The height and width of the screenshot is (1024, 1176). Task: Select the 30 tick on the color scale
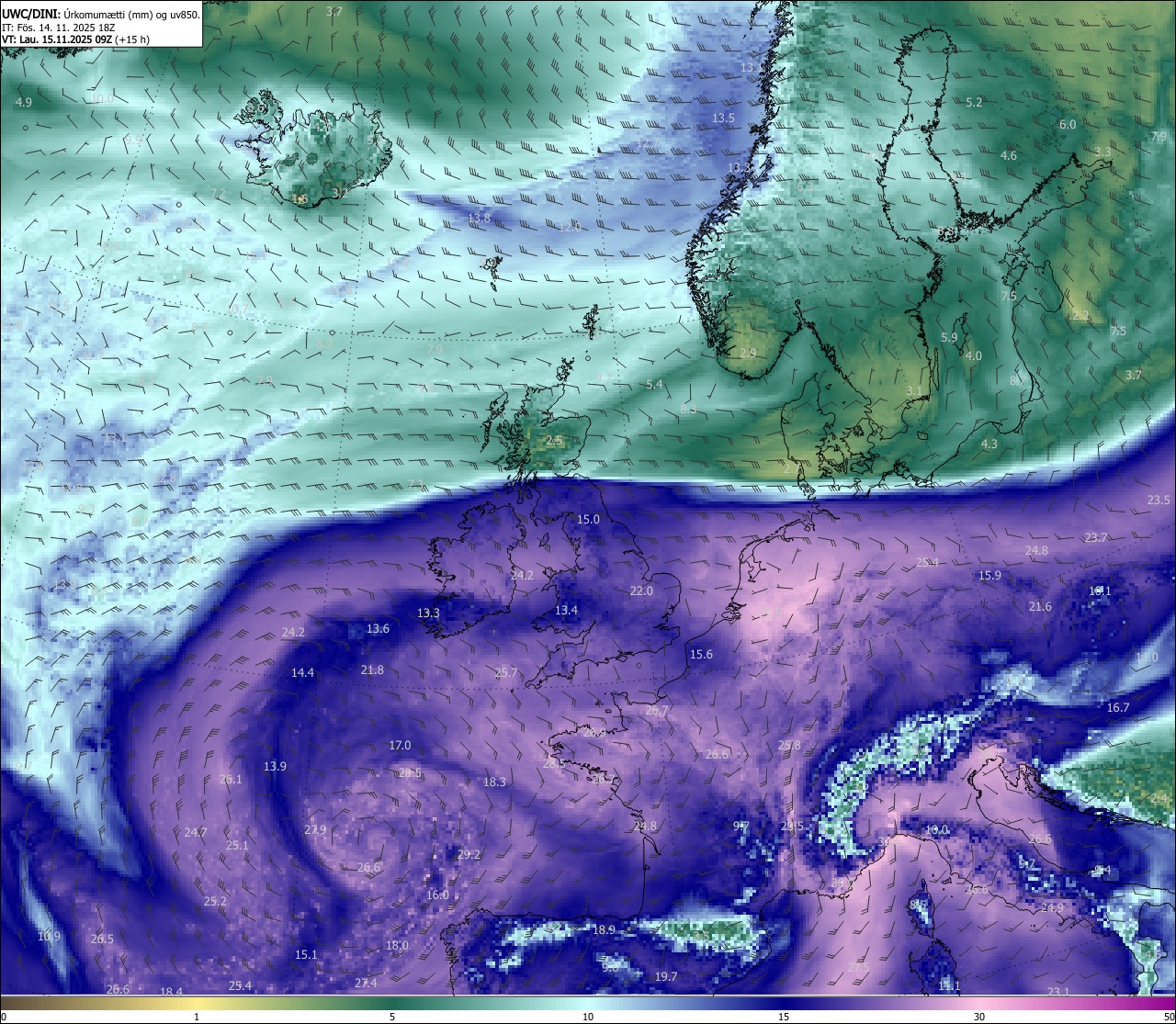(x=979, y=1017)
